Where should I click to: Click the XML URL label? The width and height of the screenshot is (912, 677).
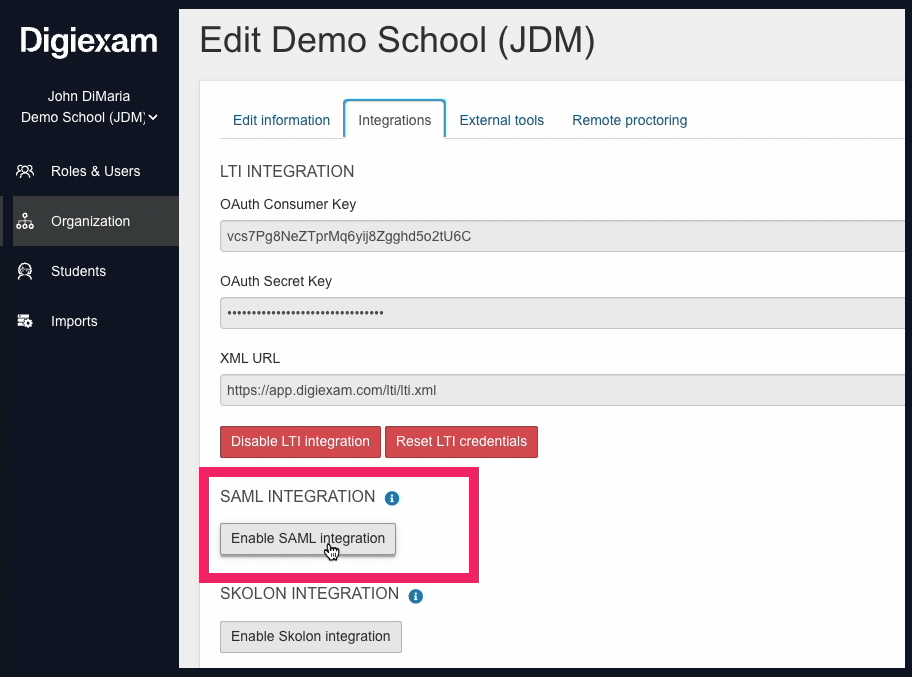click(x=250, y=358)
